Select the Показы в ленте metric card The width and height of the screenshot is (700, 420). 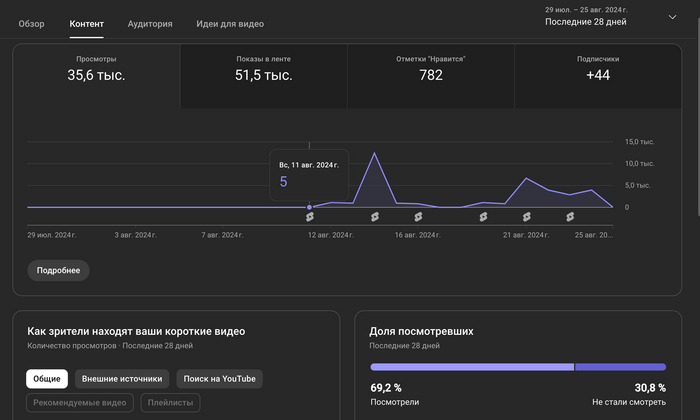point(264,68)
